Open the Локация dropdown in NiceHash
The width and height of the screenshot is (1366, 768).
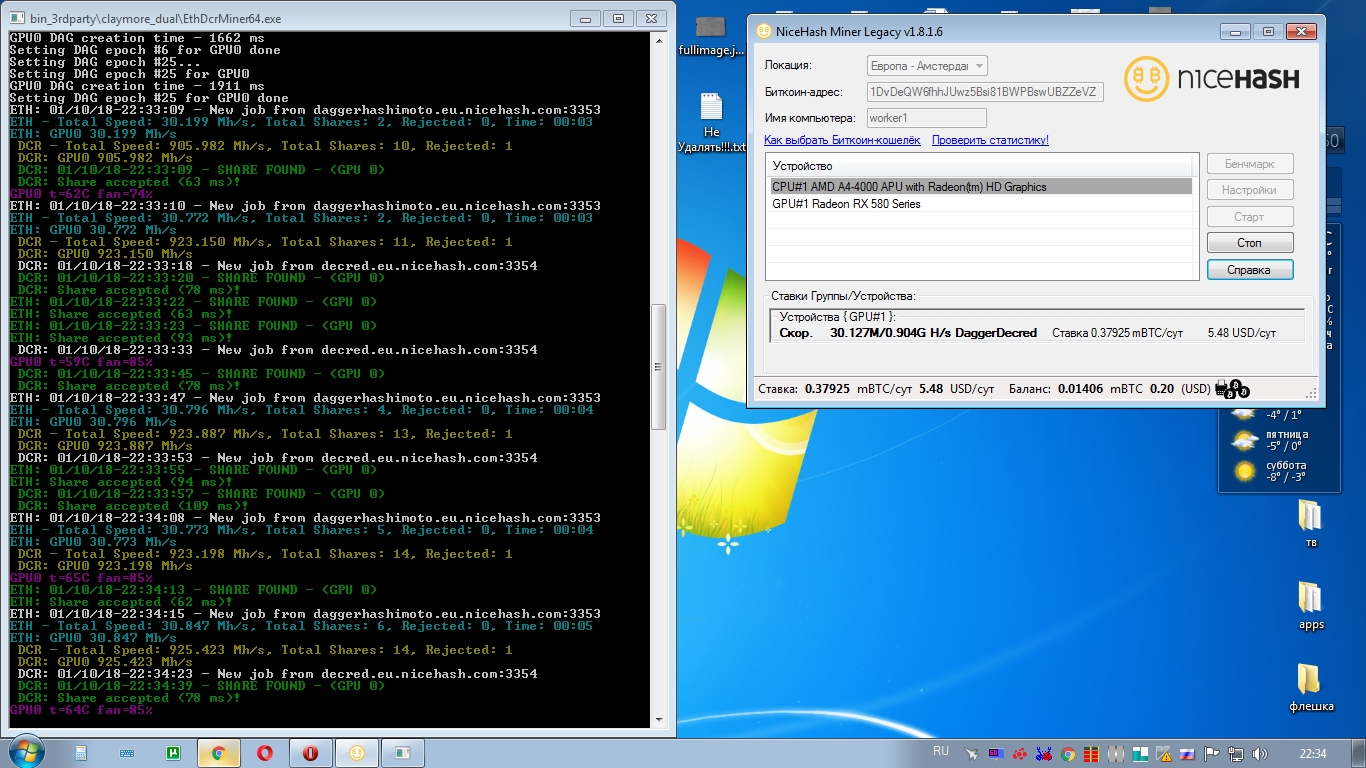[927, 66]
